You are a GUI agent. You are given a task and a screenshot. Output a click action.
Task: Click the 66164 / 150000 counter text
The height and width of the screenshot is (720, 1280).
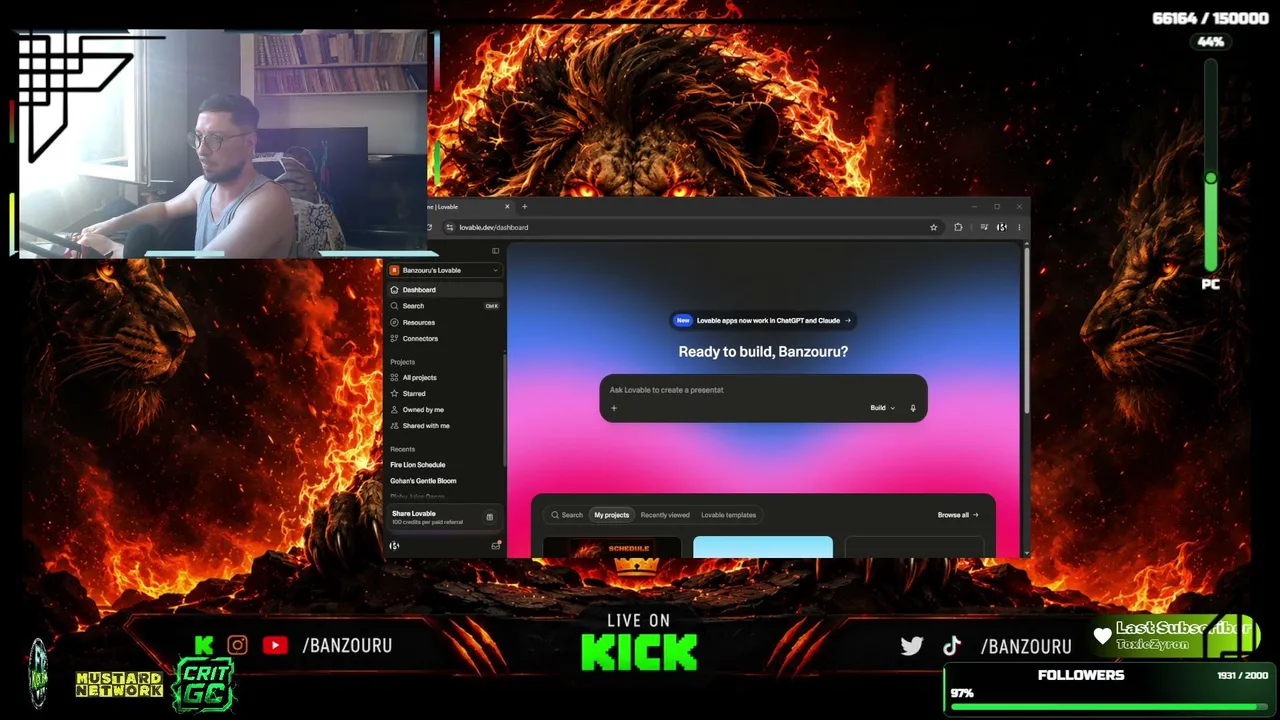(x=1211, y=19)
